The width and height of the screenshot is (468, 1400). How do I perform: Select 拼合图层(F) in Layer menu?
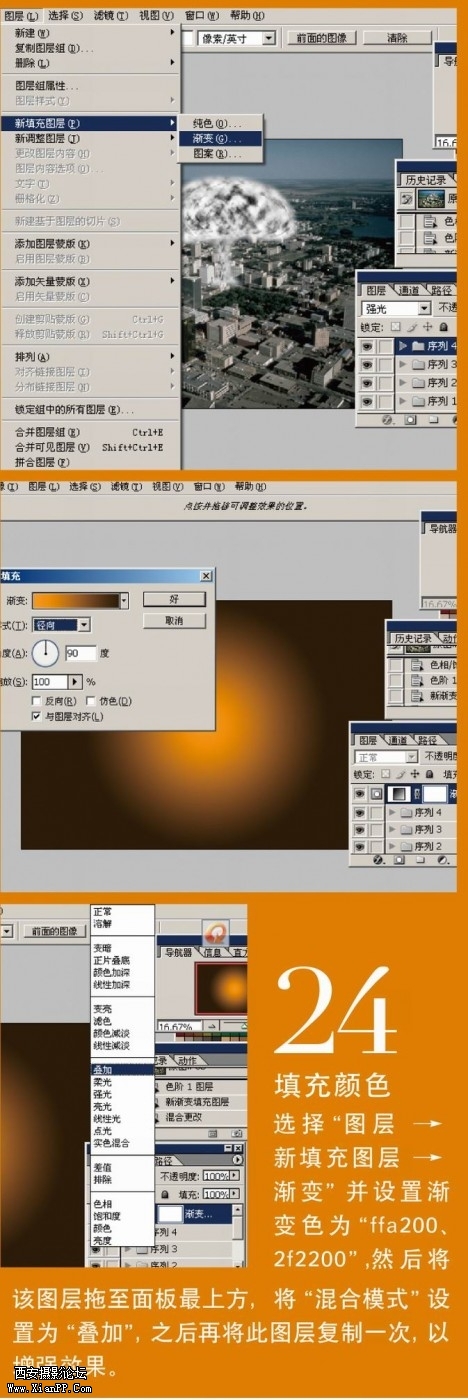[91, 462]
